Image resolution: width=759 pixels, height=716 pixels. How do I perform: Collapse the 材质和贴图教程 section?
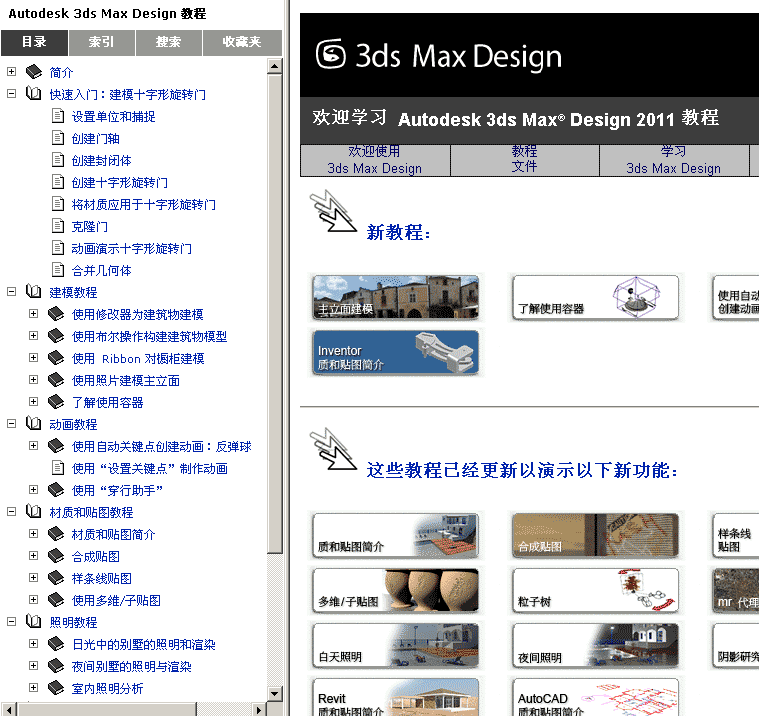12,512
